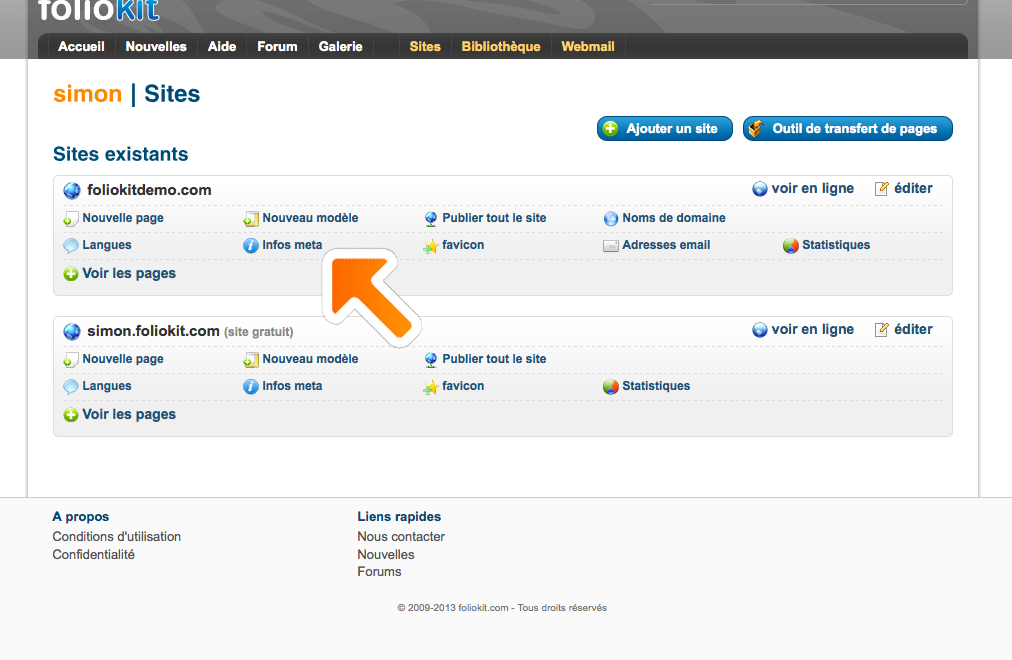The height and width of the screenshot is (660, 1012).
Task: Open Nouvelles link in footer
Action: (386, 555)
